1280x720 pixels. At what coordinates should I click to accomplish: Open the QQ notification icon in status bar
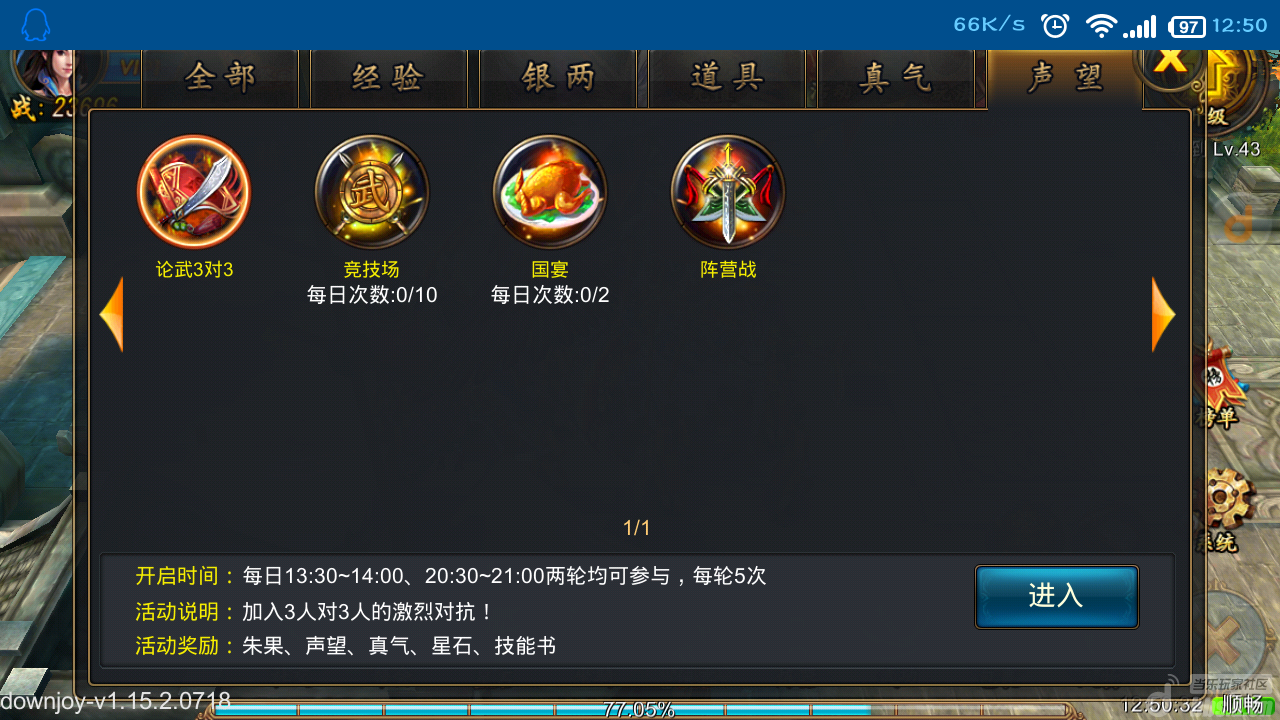[35, 25]
